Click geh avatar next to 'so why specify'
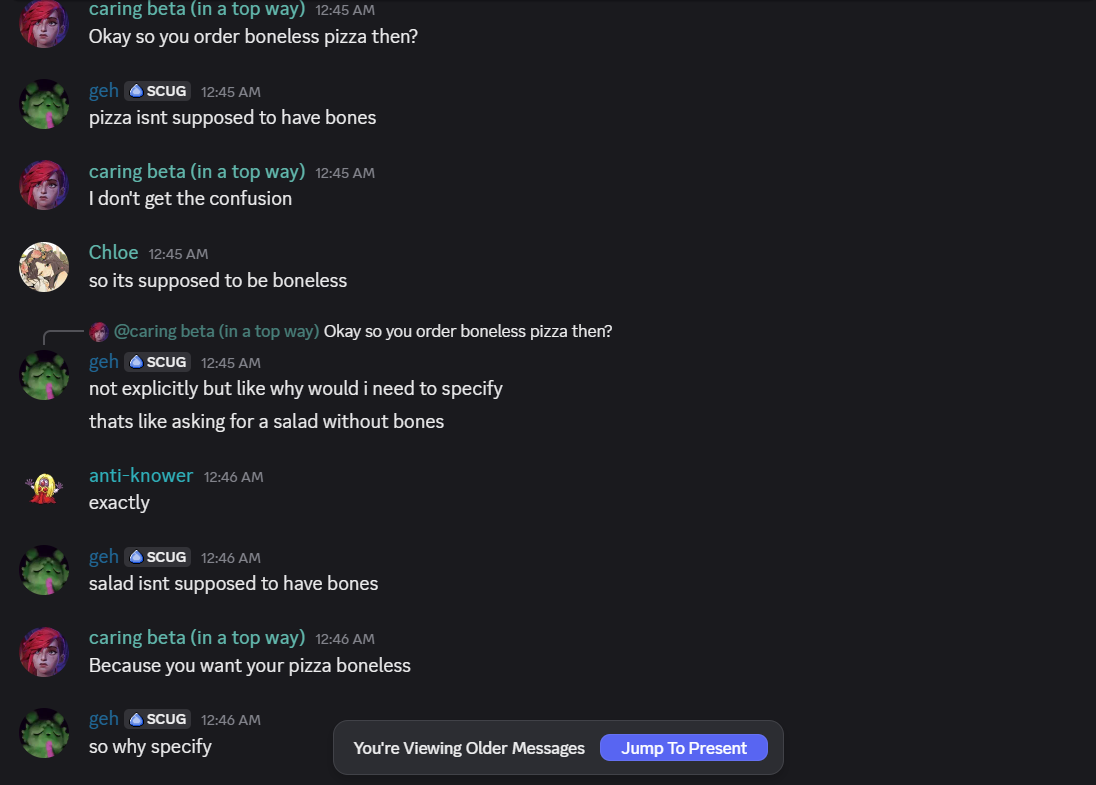Image resolution: width=1096 pixels, height=785 pixels. click(44, 733)
